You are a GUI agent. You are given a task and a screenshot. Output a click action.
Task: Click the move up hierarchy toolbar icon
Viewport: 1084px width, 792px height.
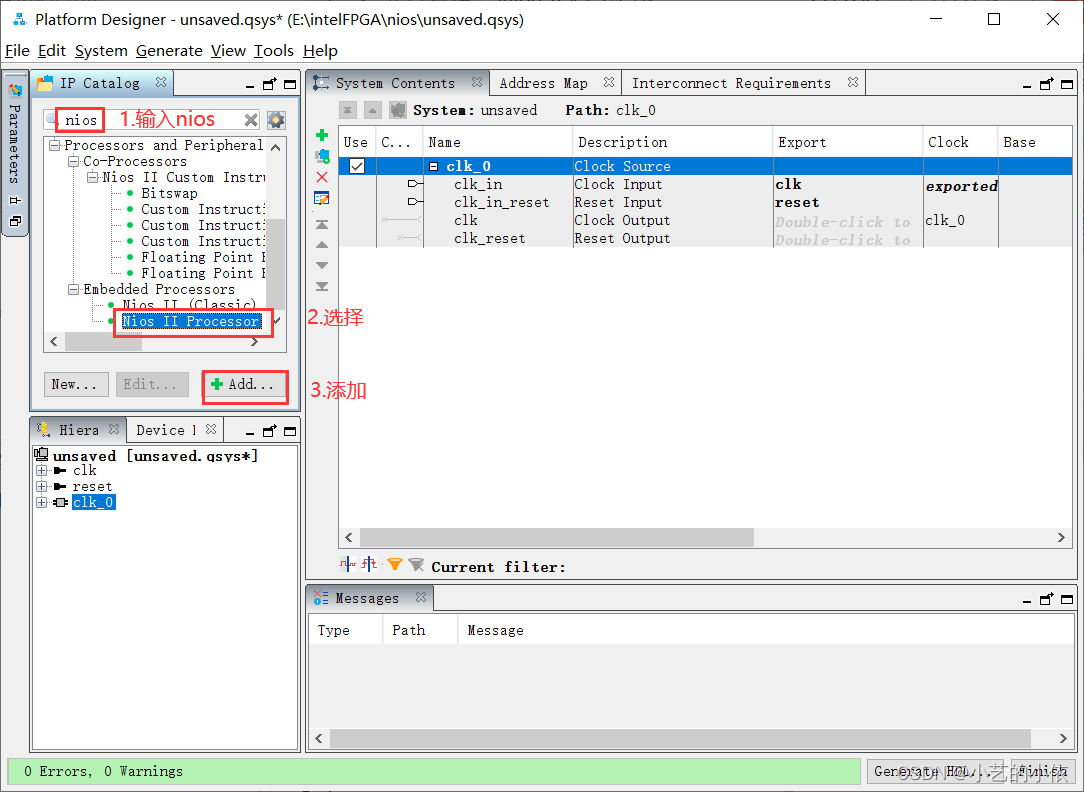[373, 111]
